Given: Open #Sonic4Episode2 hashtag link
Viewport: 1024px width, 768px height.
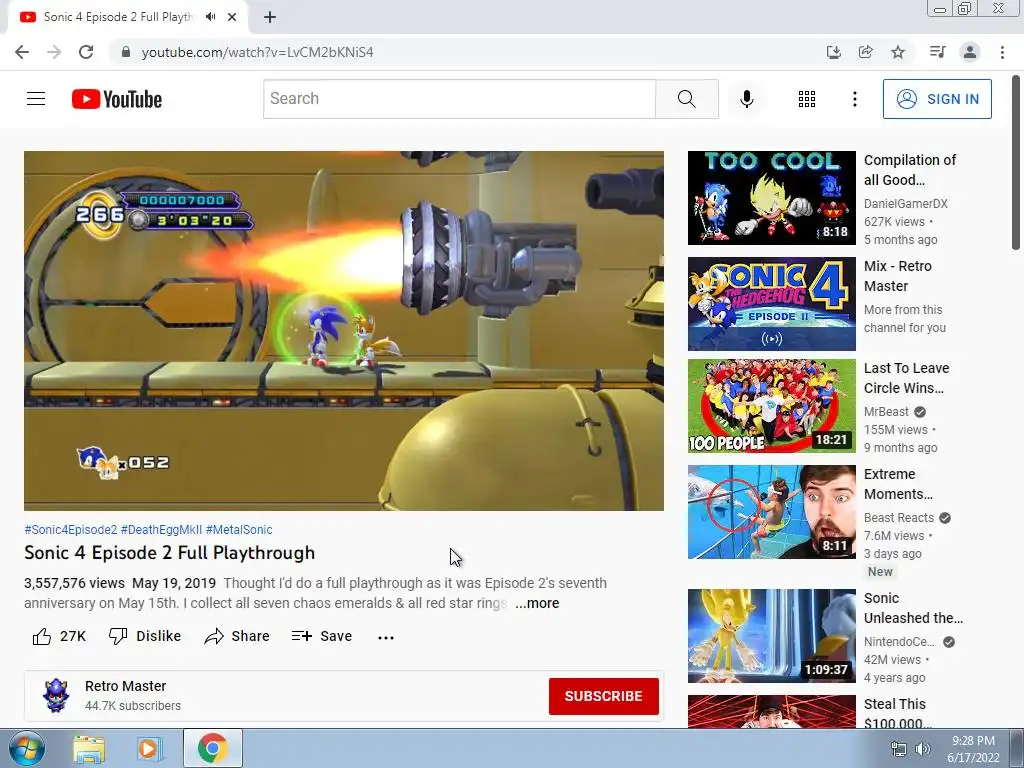Looking at the screenshot, I should coord(71,530).
